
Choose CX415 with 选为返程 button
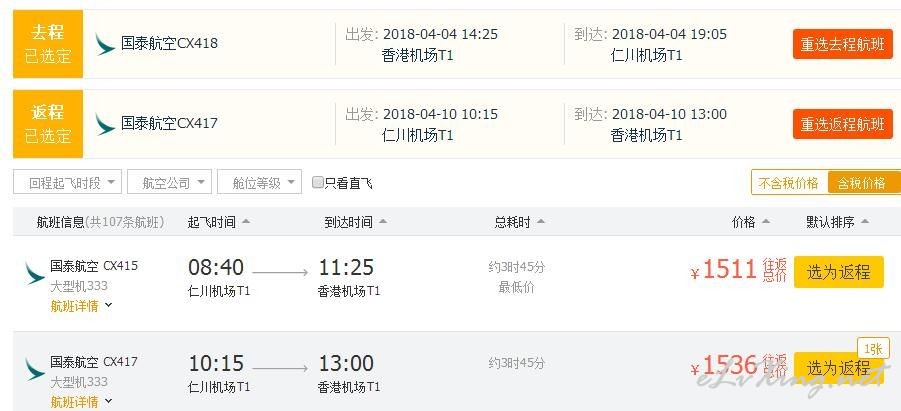(839, 272)
